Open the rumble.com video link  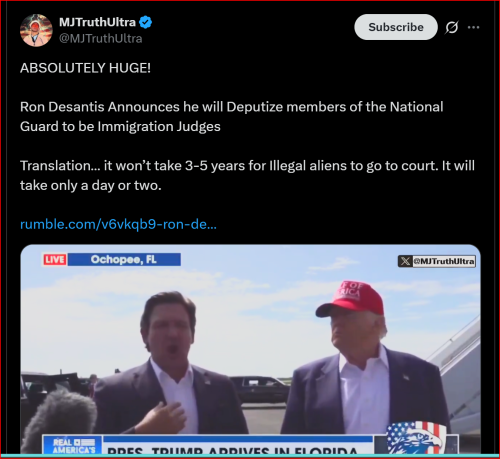point(118,224)
